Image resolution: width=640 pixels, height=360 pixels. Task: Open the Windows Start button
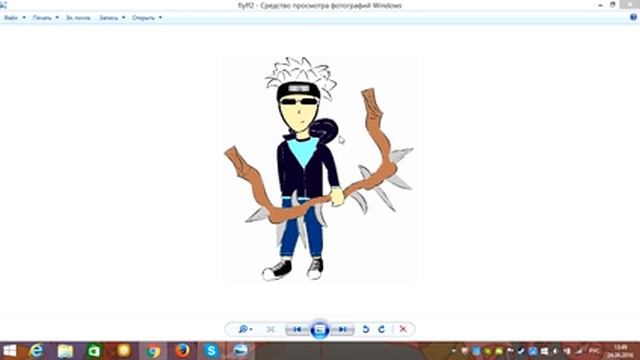9,351
